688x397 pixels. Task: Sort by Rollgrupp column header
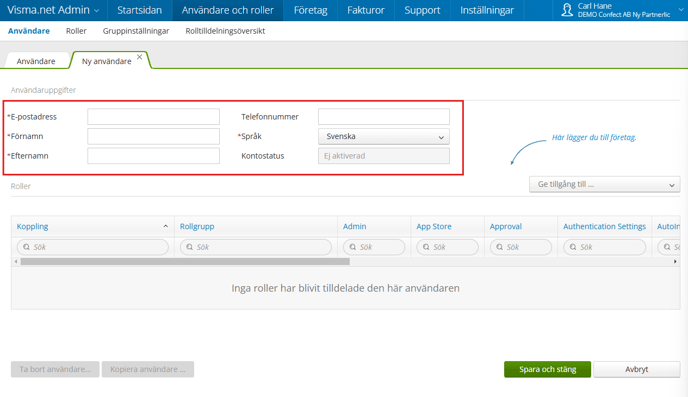[x=197, y=226]
